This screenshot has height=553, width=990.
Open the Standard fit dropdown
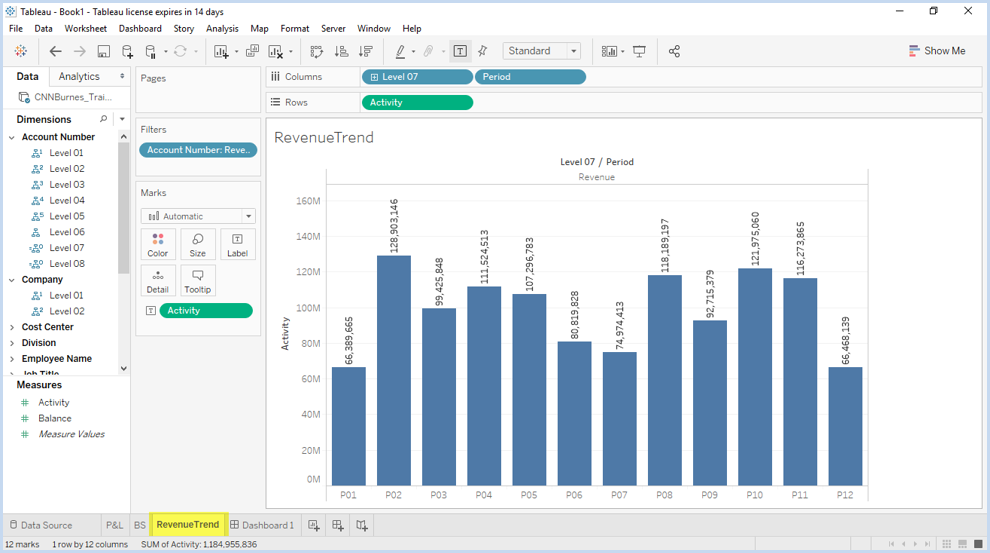(541, 51)
